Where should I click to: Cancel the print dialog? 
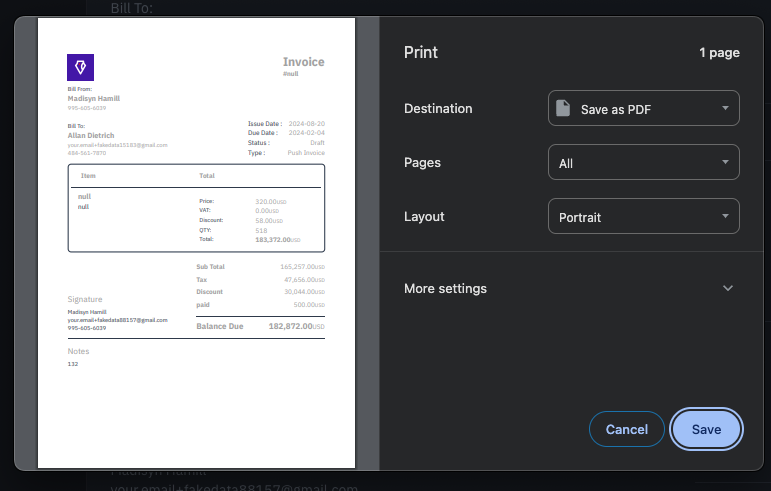[x=627, y=429]
